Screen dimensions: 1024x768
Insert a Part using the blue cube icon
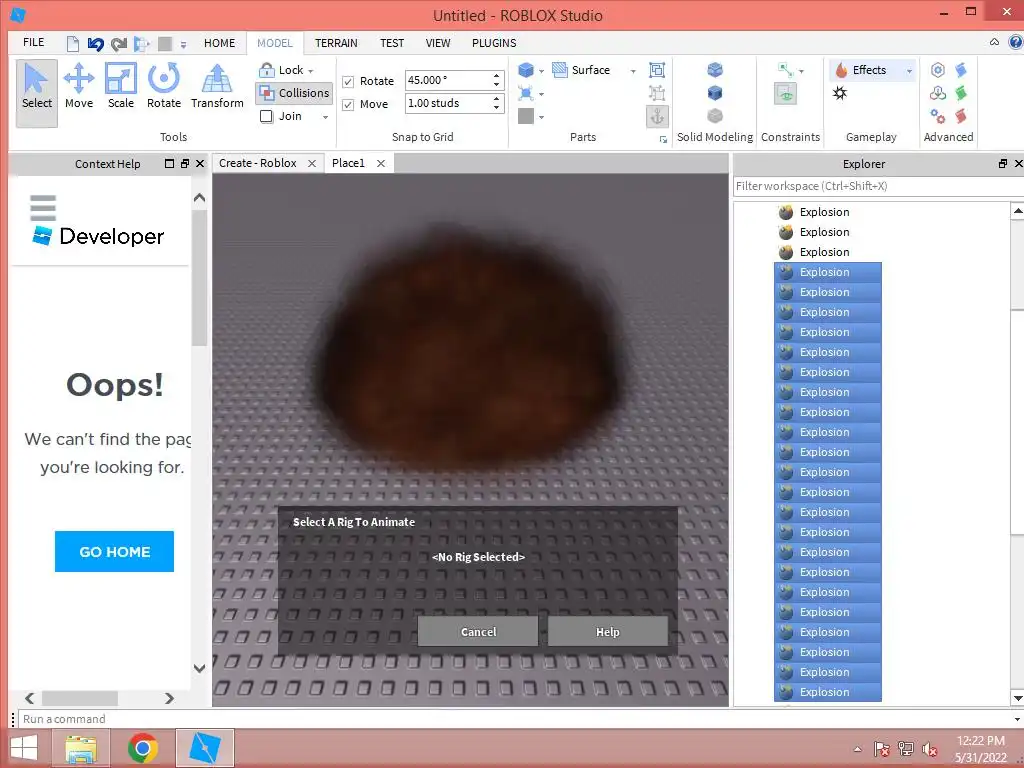(x=526, y=70)
